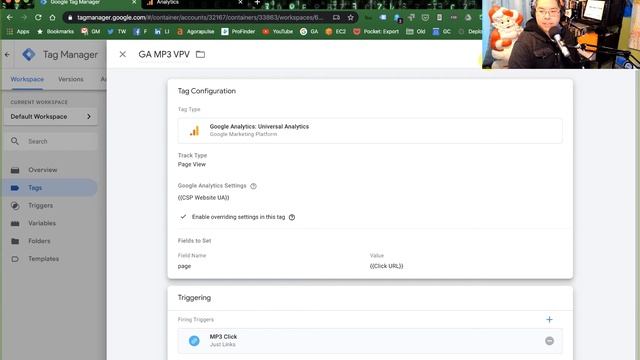The height and width of the screenshot is (360, 640).
Task: Click the Tag Configuration heading
Action: 207,91
